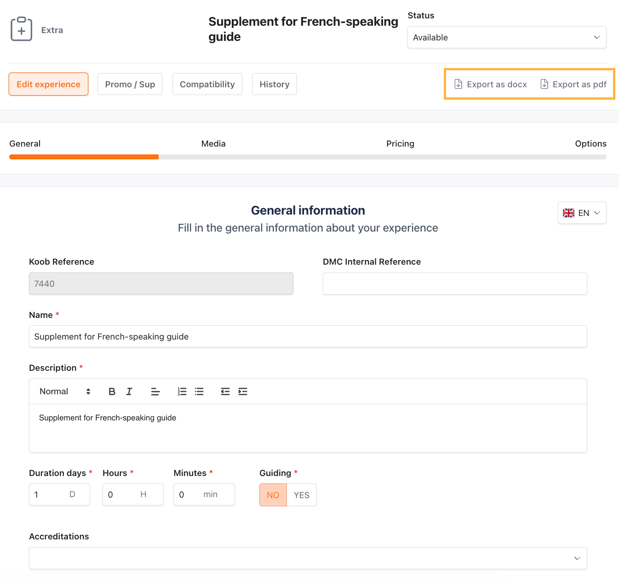The image size is (619, 578).
Task: Export as docx
Action: point(490,85)
